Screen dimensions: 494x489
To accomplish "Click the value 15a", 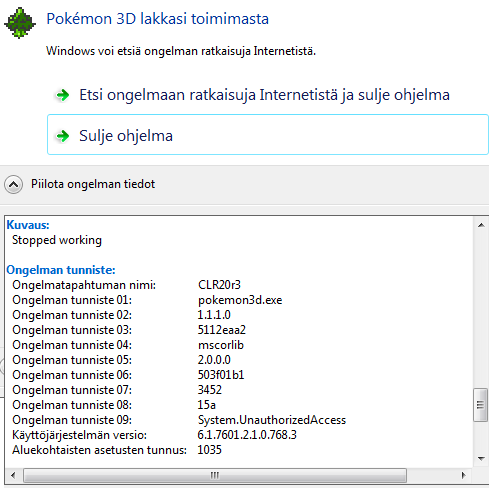I will tap(207, 405).
